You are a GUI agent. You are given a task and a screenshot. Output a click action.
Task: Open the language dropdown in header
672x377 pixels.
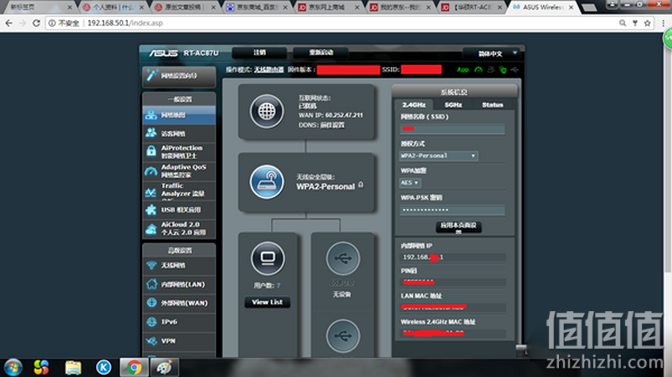point(493,54)
